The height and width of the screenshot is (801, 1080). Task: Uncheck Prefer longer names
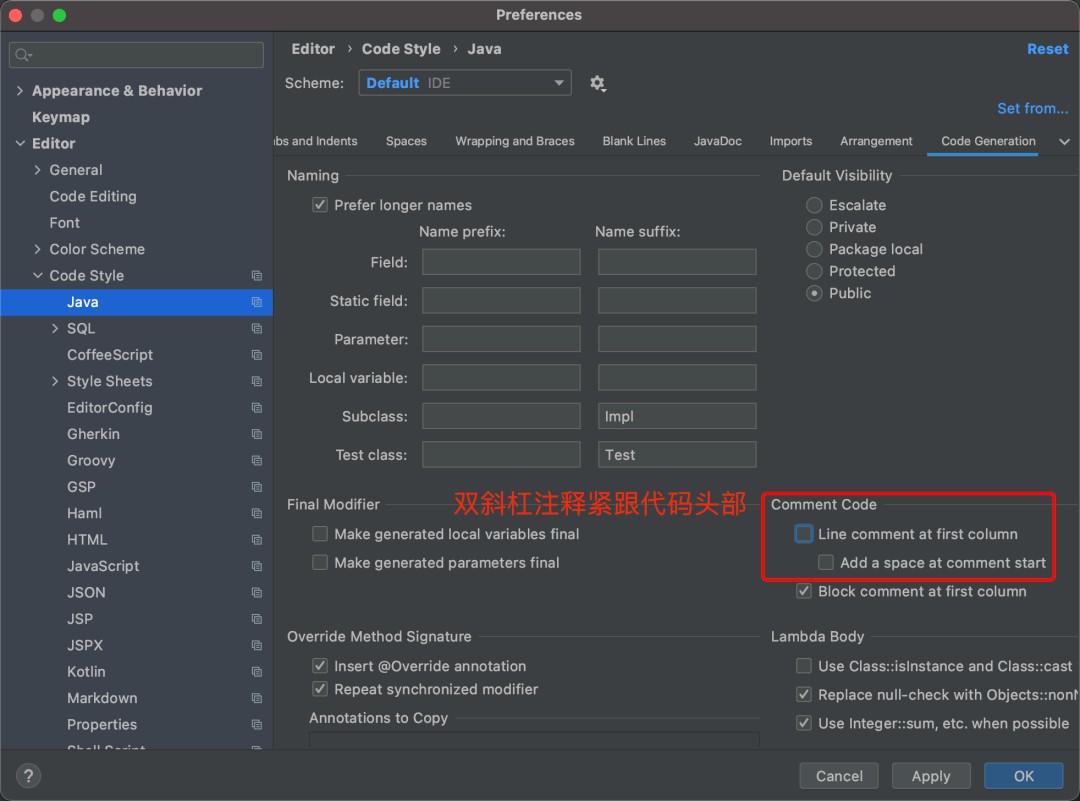coord(320,205)
